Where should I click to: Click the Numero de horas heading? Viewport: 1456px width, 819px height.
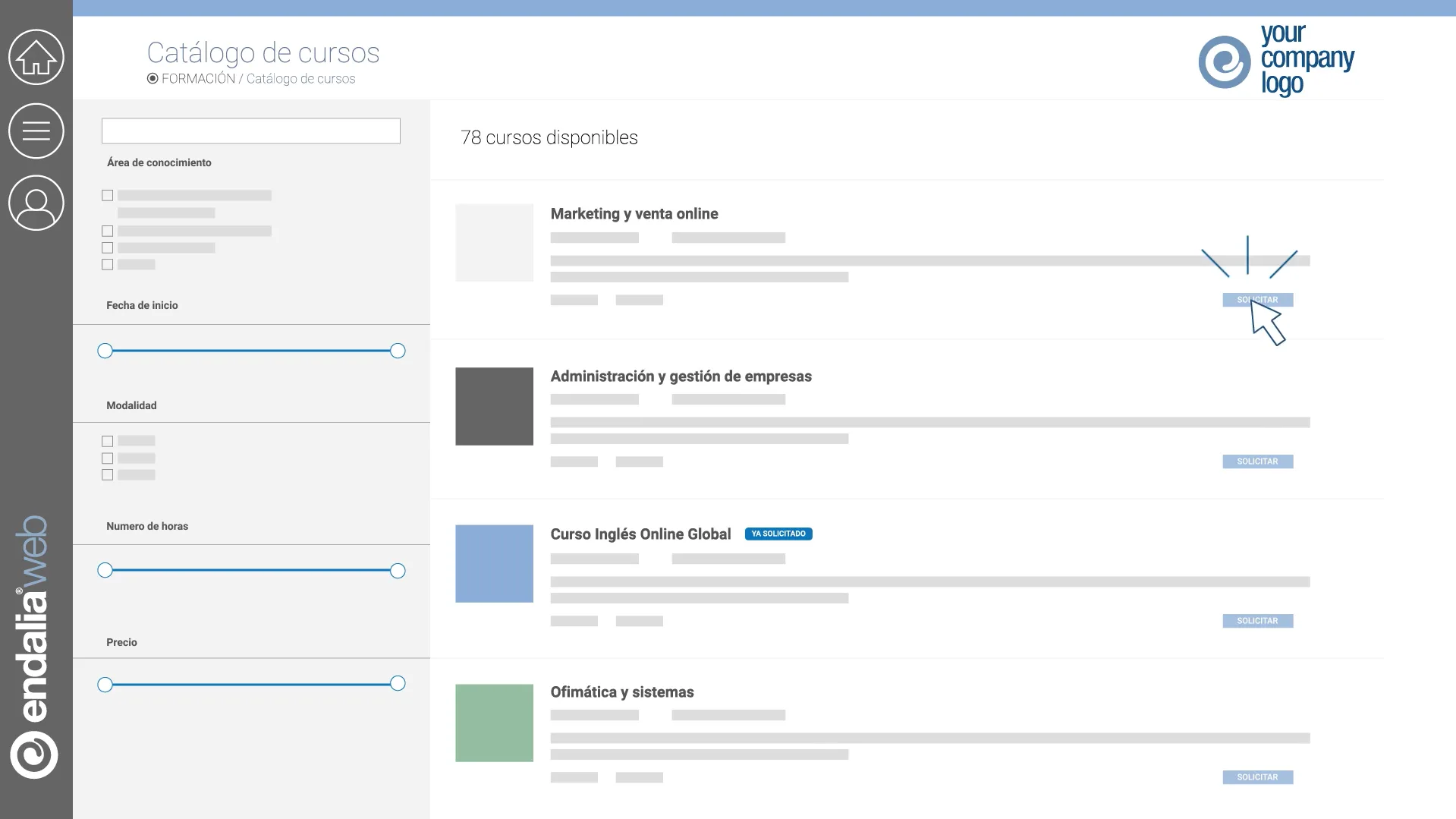point(147,526)
